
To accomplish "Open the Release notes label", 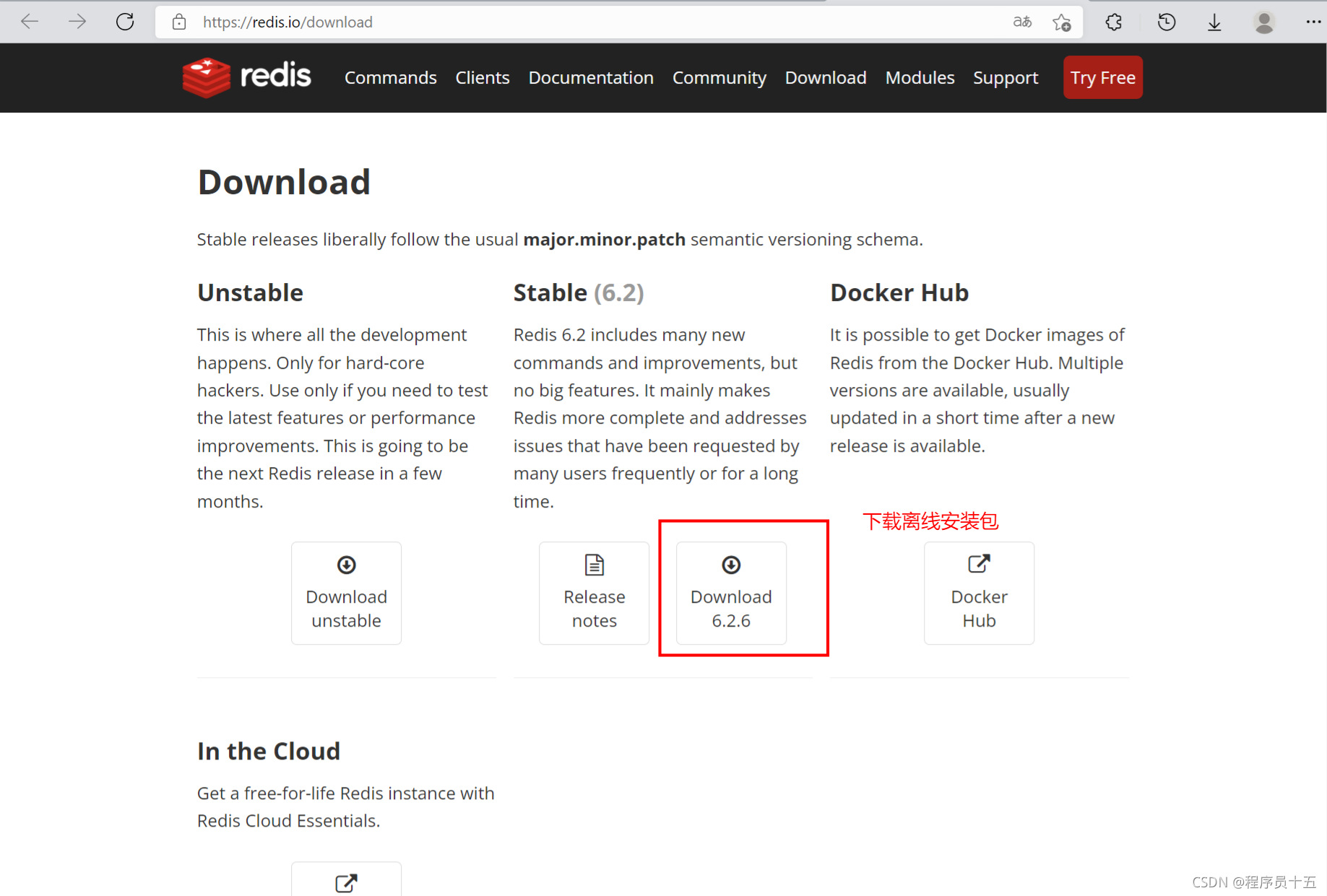I will click(x=595, y=609).
